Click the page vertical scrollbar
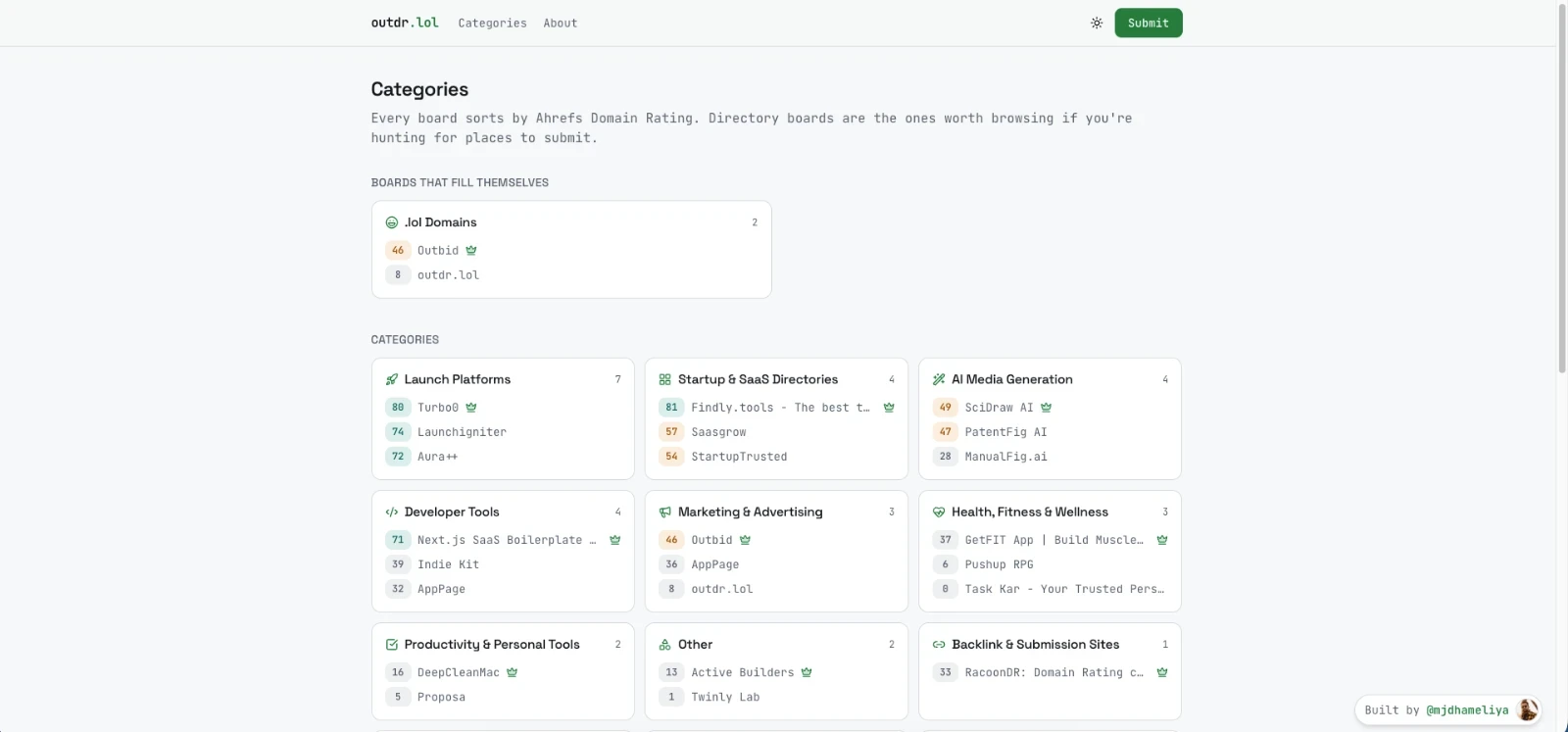The width and height of the screenshot is (1568, 732). pos(1562,186)
